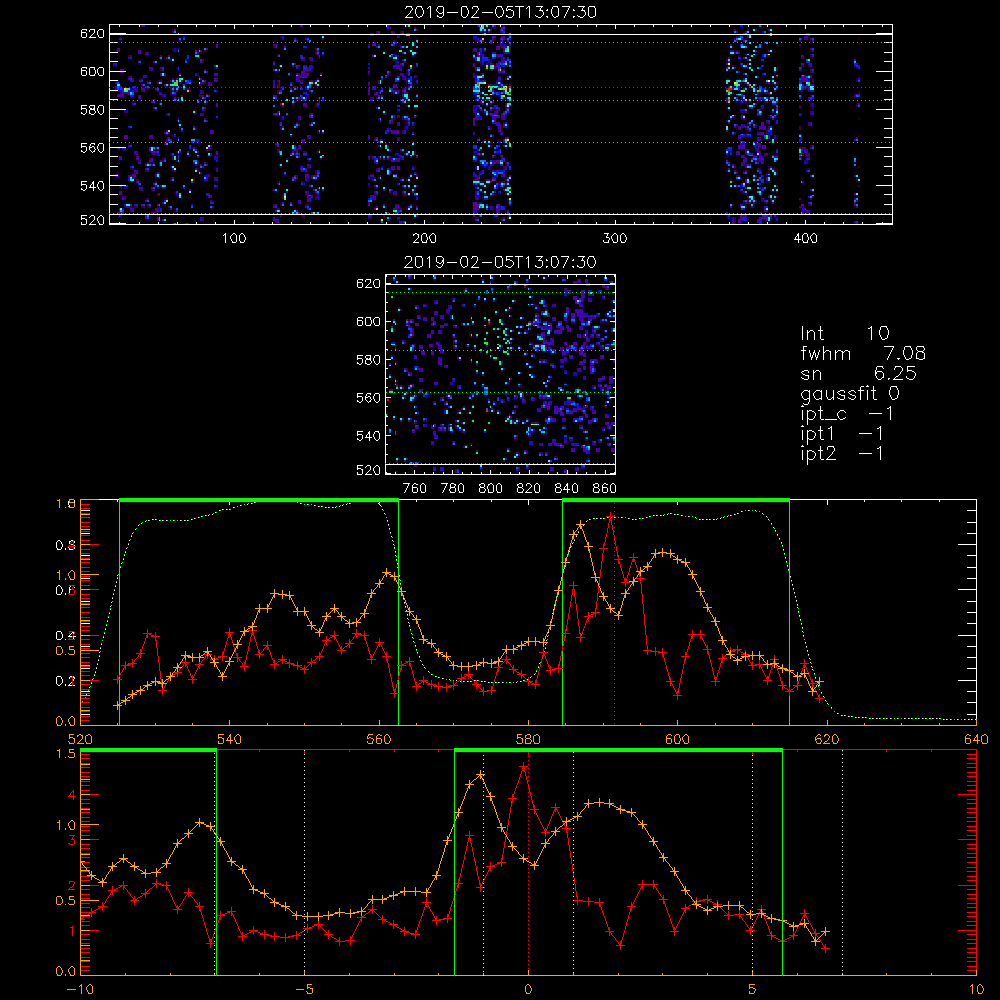The image size is (1000, 1000).
Task: Click the 200 x-axis label of top panel
Action: [424, 239]
